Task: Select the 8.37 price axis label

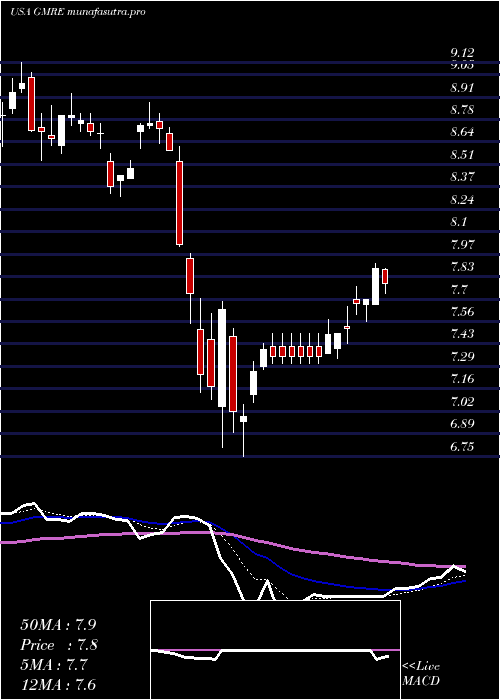Action: click(462, 177)
